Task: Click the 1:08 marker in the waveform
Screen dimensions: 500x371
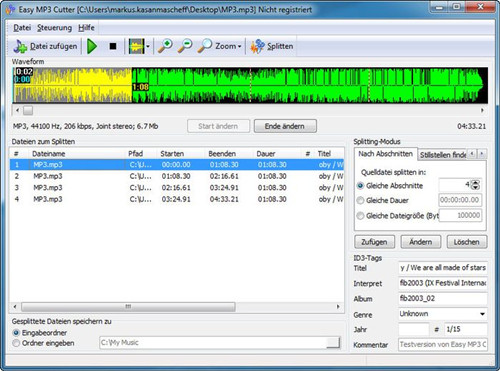Action: point(140,87)
